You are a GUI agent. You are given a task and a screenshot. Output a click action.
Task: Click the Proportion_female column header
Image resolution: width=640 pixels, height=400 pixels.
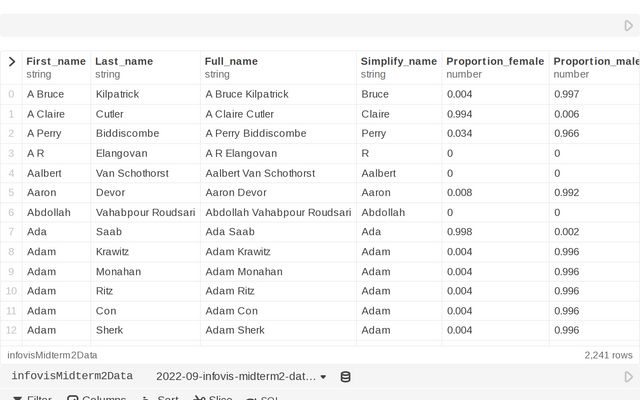point(494,61)
